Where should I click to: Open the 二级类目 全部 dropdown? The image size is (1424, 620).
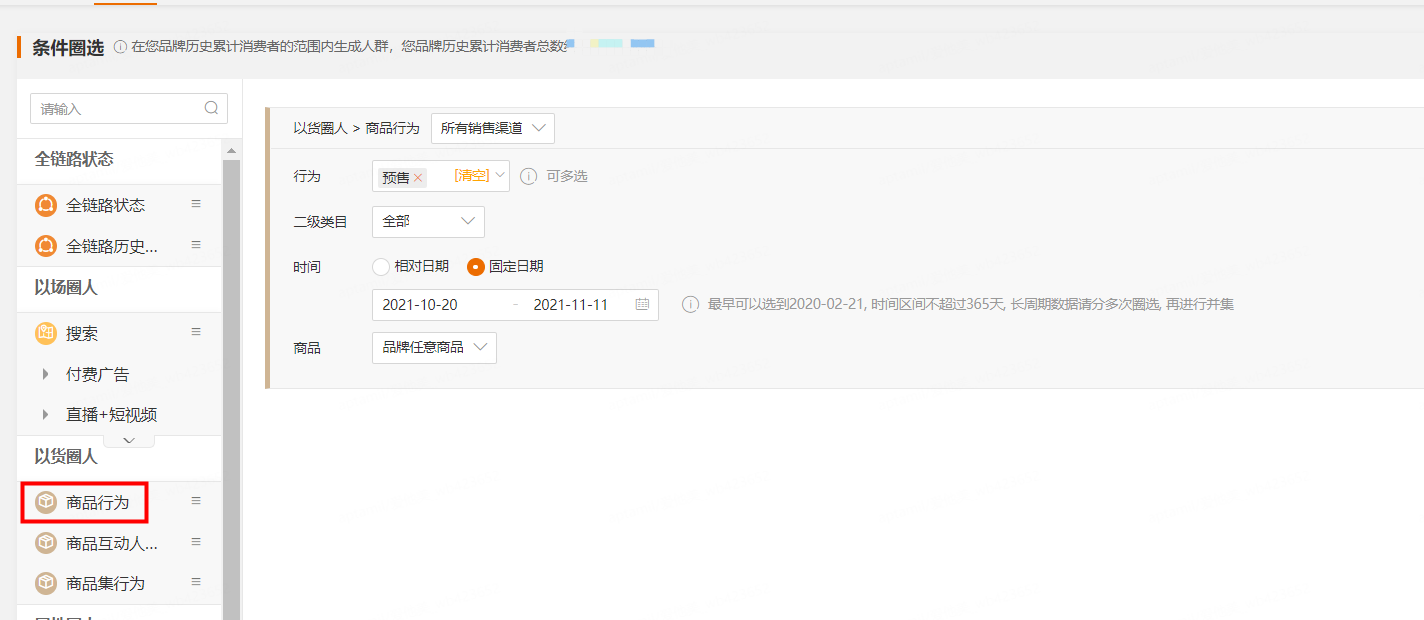(x=428, y=221)
